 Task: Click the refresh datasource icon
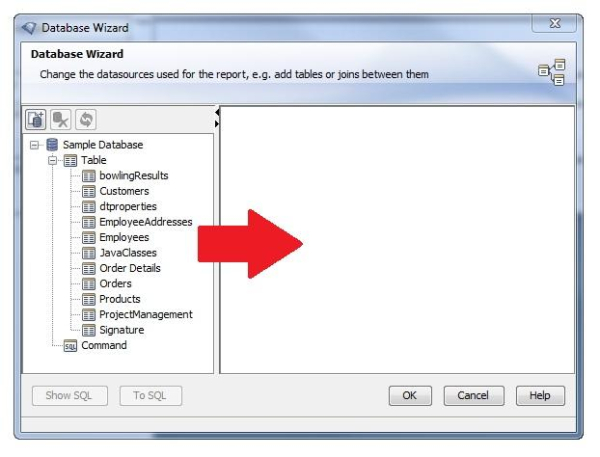tap(86, 120)
